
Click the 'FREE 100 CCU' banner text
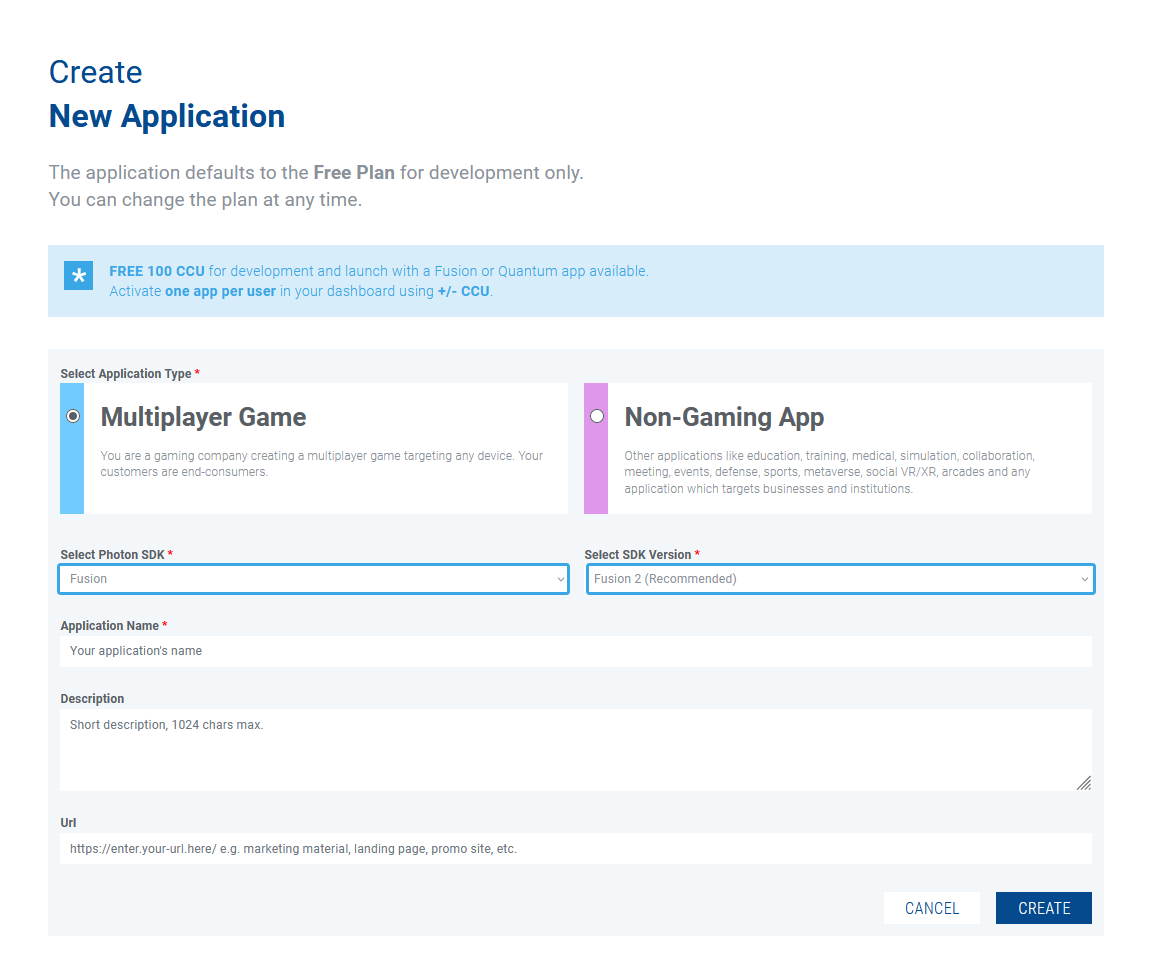pos(157,272)
